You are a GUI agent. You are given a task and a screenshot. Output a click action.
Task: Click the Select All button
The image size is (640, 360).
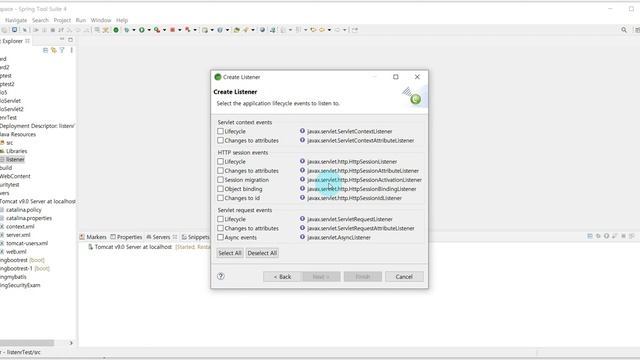230,253
